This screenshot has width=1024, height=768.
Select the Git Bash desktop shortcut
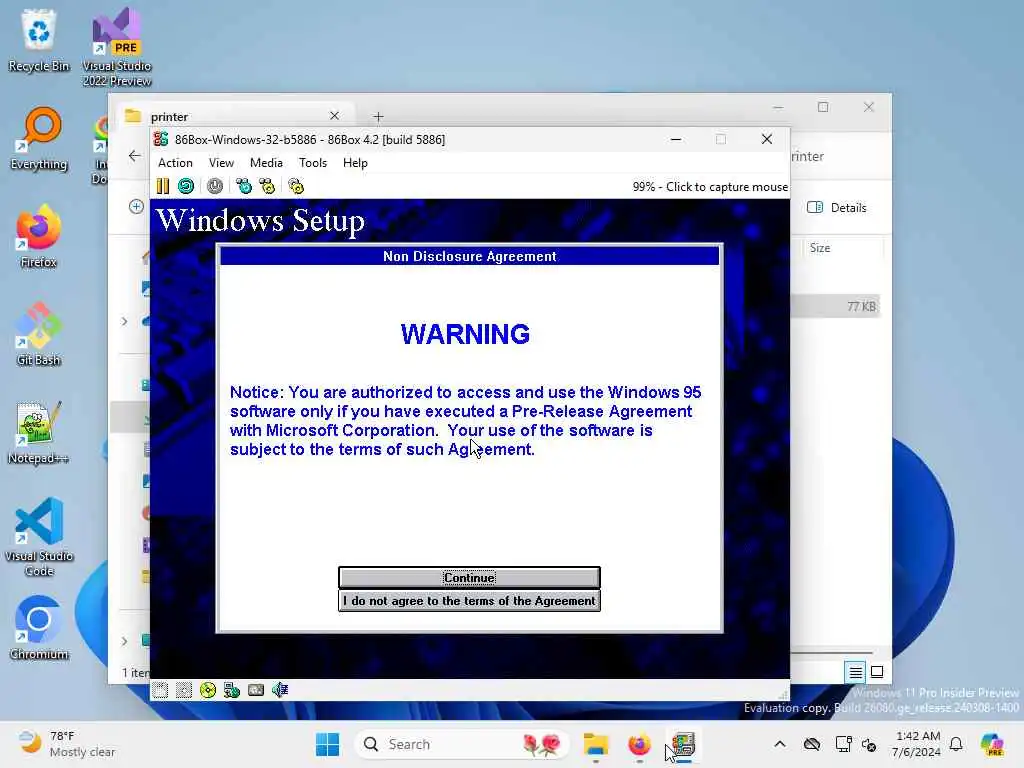pos(39,334)
